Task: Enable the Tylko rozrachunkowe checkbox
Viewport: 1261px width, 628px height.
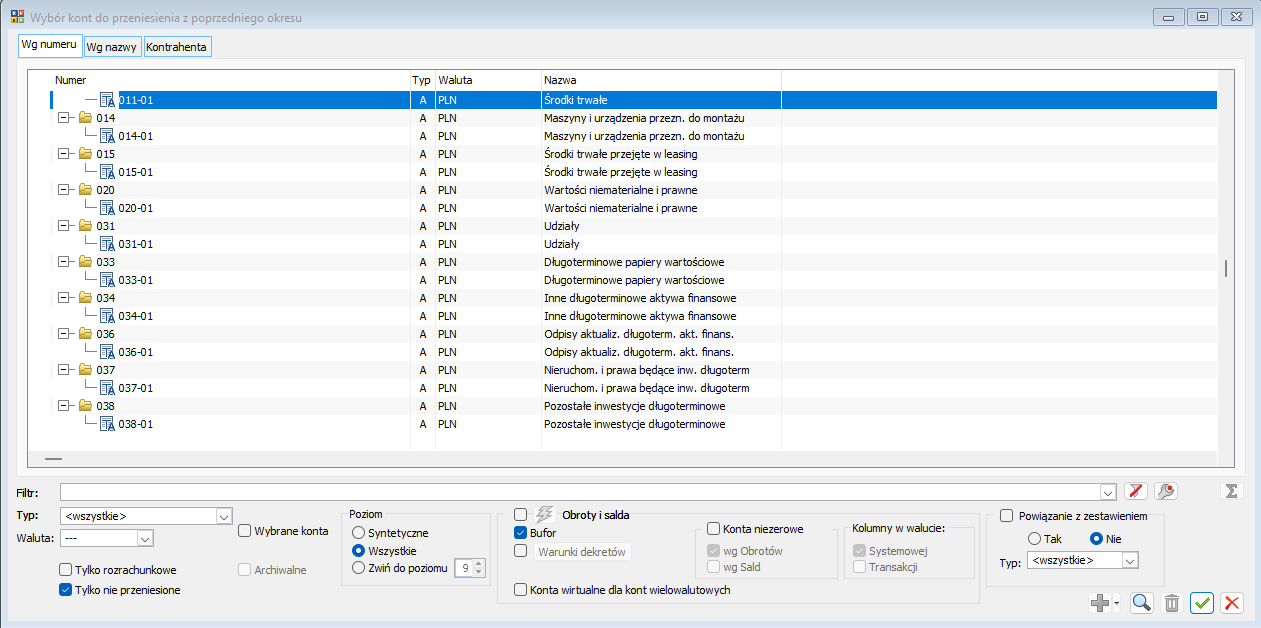Action: 66,570
